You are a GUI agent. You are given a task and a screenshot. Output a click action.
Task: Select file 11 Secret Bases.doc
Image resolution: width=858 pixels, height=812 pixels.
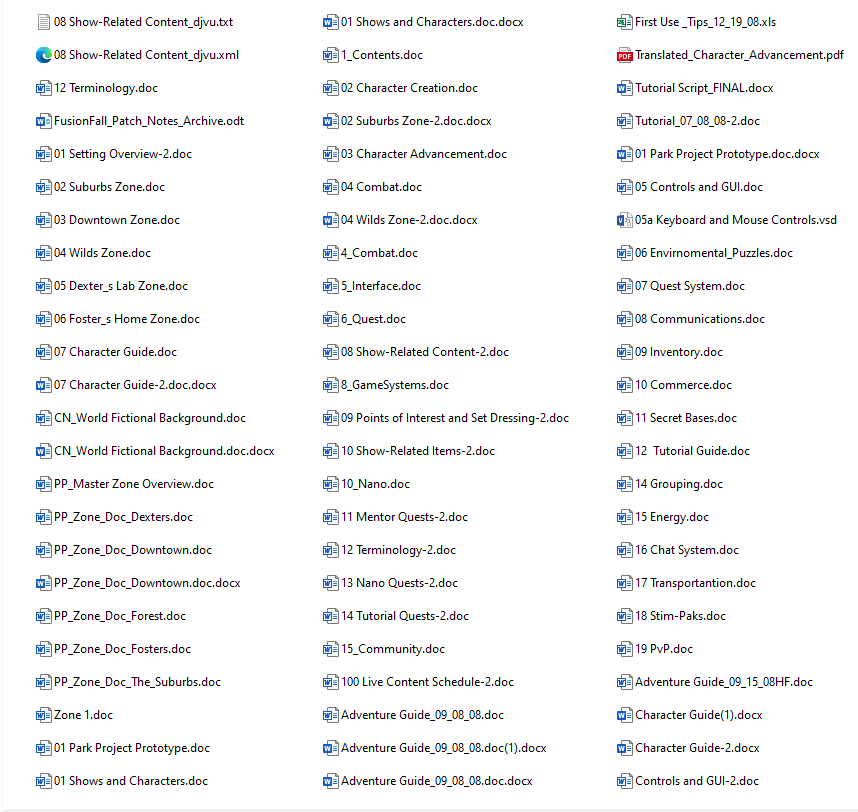(x=677, y=418)
